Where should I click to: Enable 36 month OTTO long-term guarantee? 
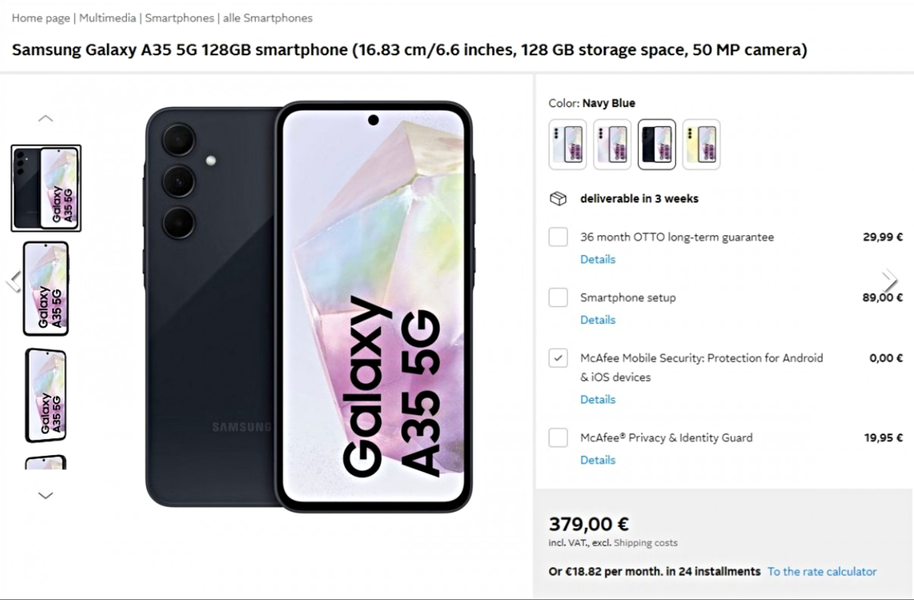[558, 237]
